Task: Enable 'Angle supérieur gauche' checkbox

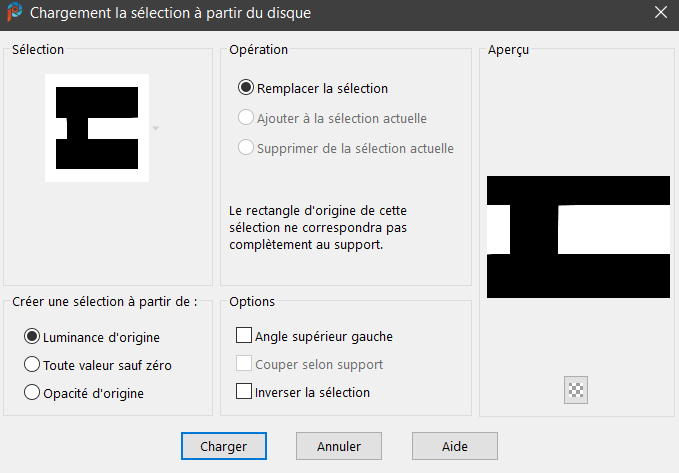Action: click(x=244, y=336)
